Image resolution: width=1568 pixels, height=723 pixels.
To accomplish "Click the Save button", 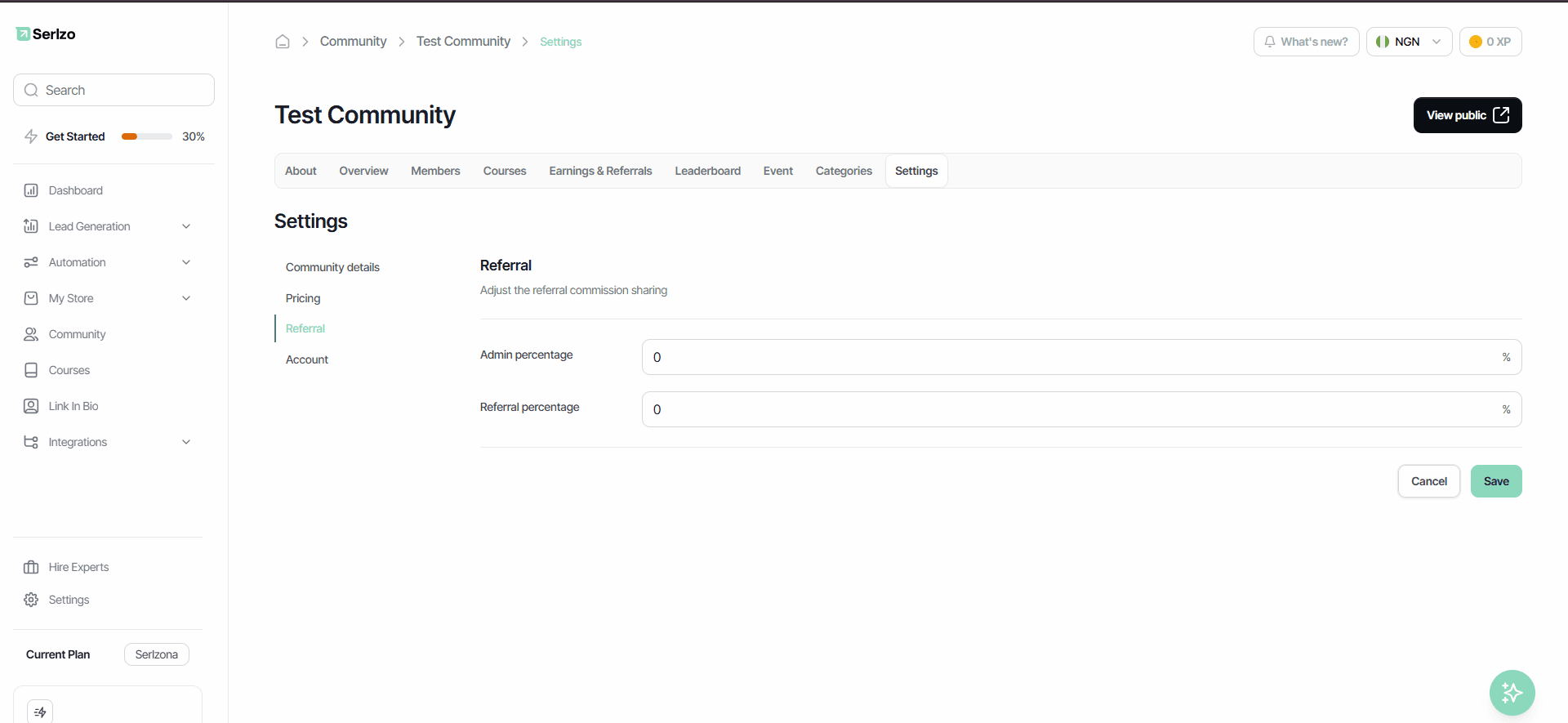I will (x=1496, y=481).
